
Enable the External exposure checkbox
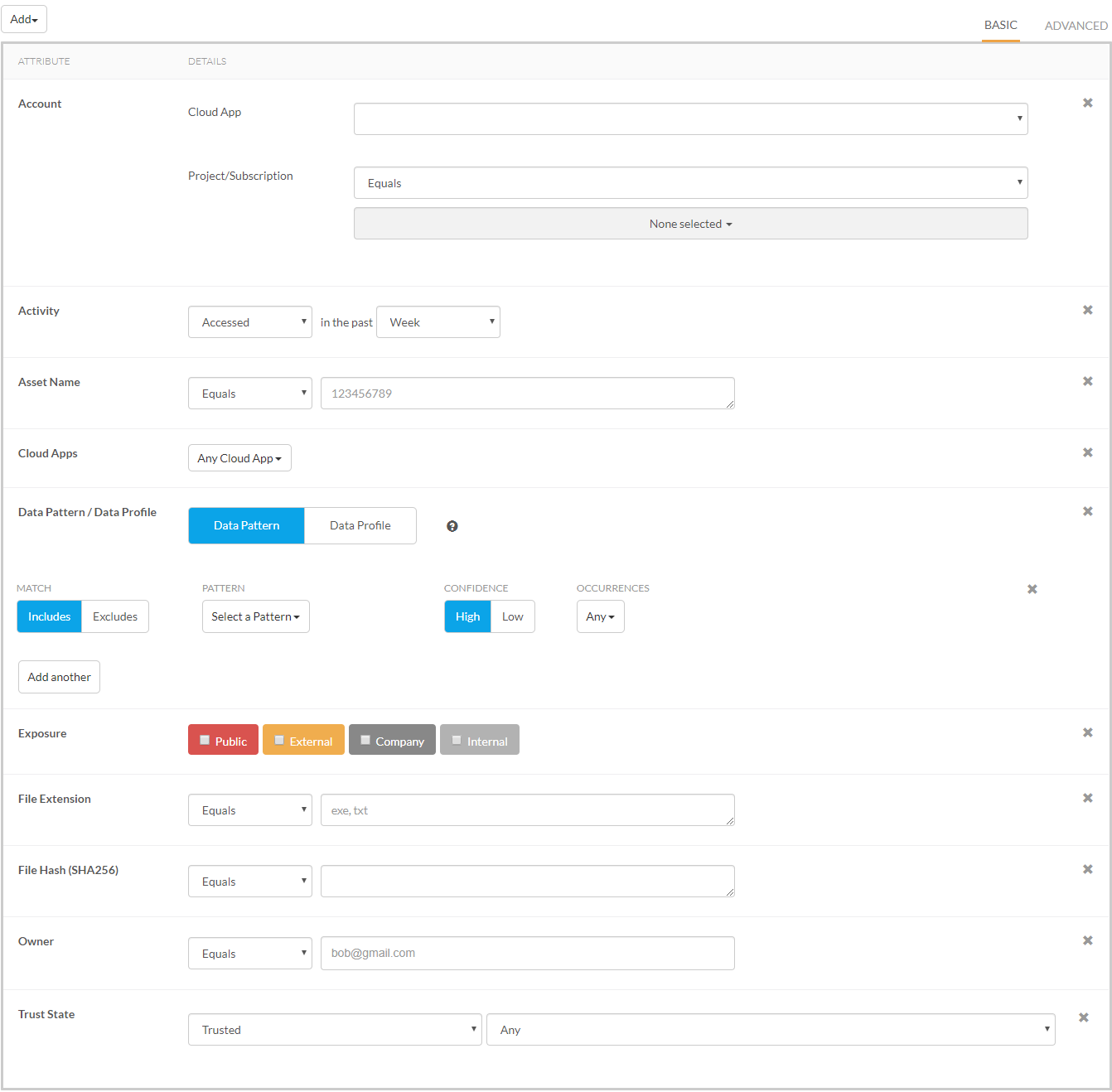pos(279,740)
